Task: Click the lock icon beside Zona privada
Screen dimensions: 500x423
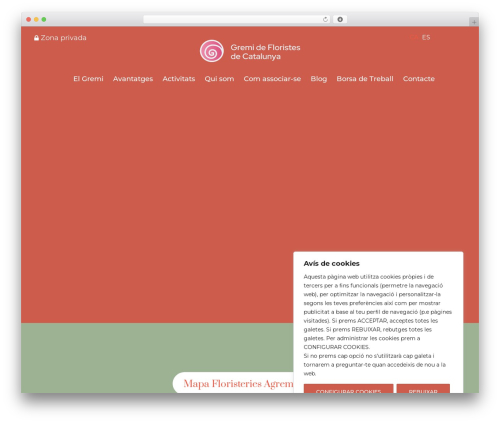Action: point(36,38)
